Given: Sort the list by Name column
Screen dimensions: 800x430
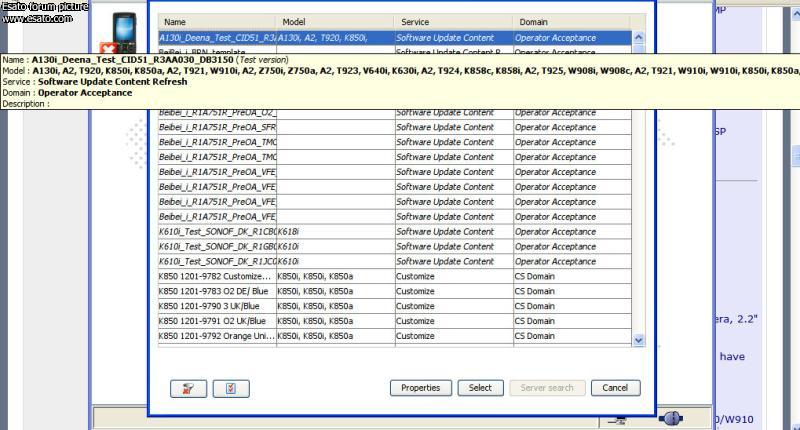Looking at the screenshot, I should click(x=217, y=21).
